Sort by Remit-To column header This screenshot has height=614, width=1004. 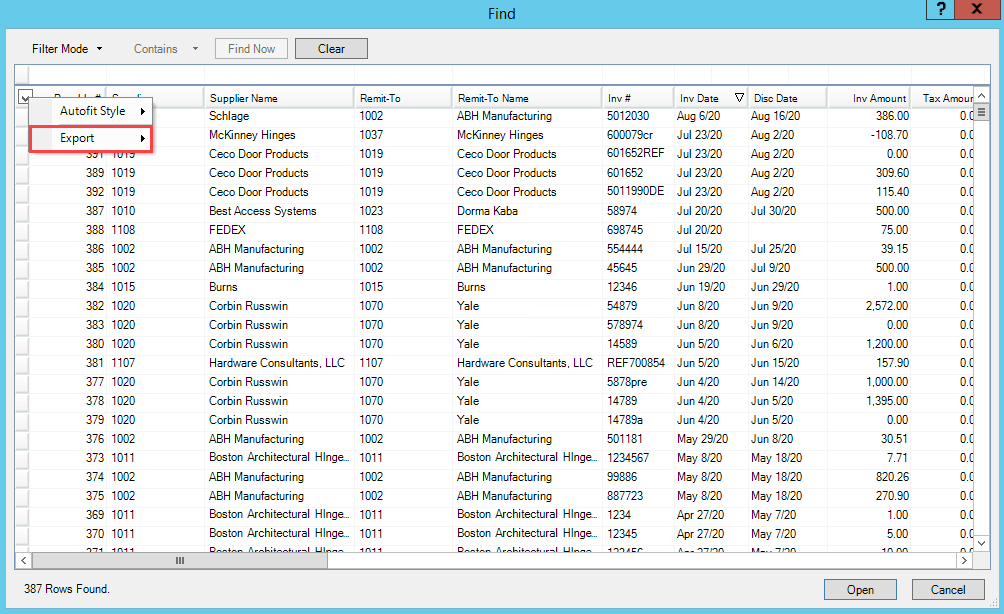pyautogui.click(x=402, y=98)
